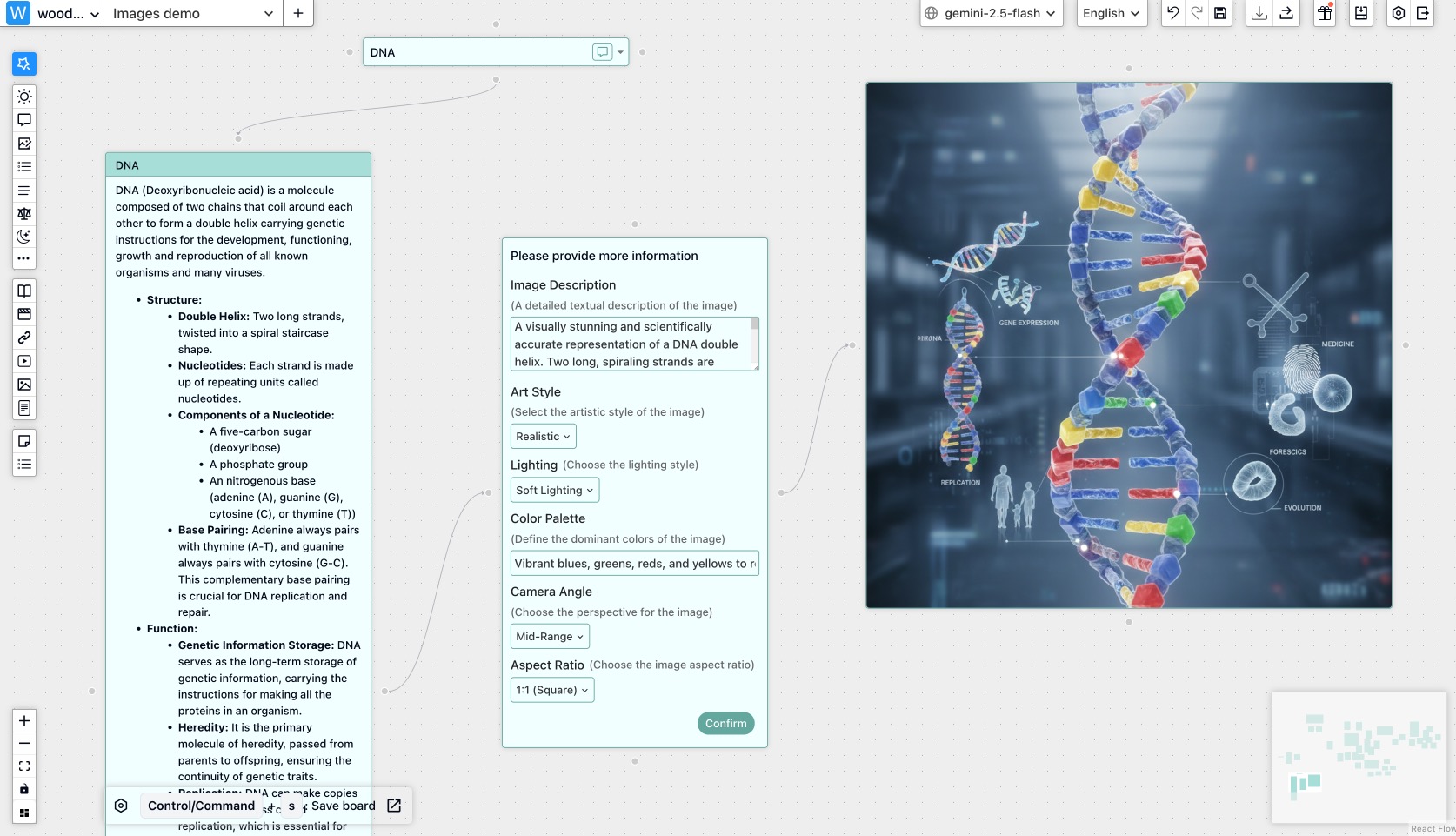Toggle the canvas lock button
Screen dimensions: 1456x836
pyautogui.click(x=24, y=789)
